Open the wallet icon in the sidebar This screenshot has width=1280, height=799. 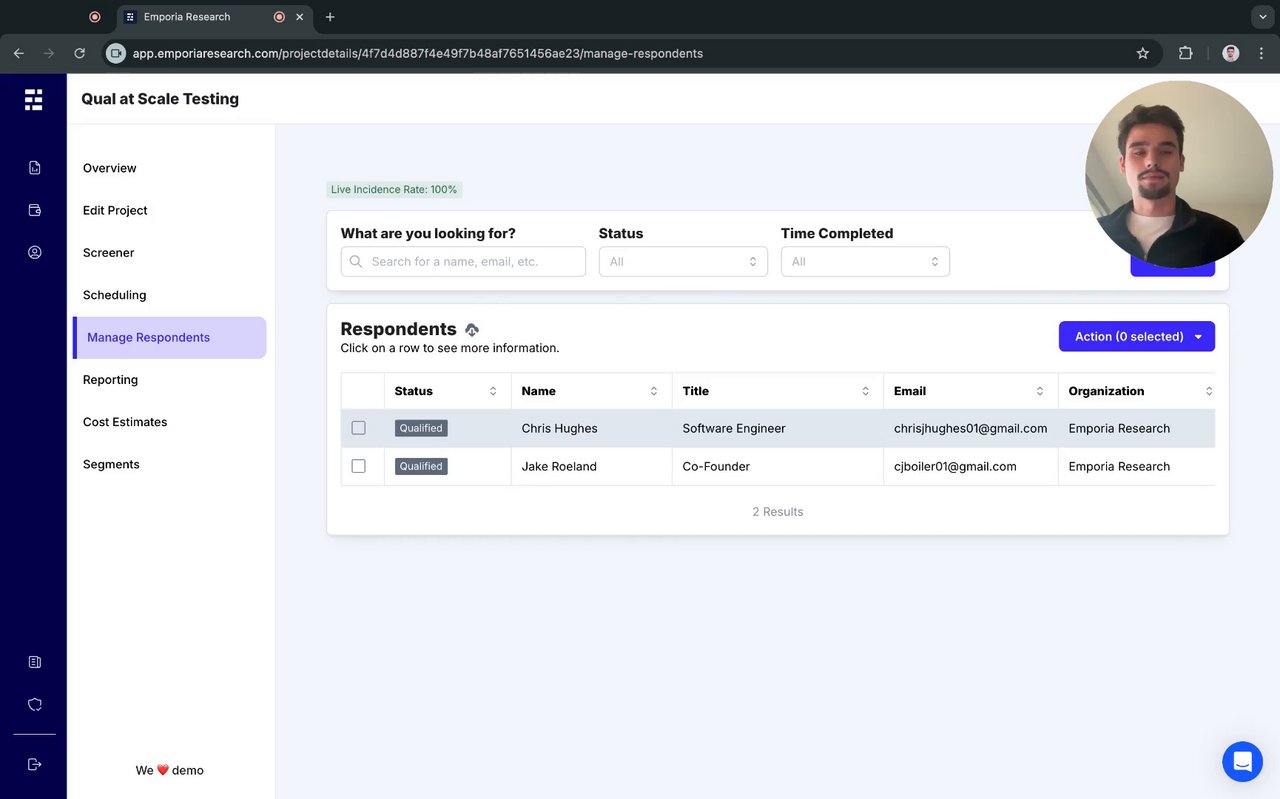(35, 210)
